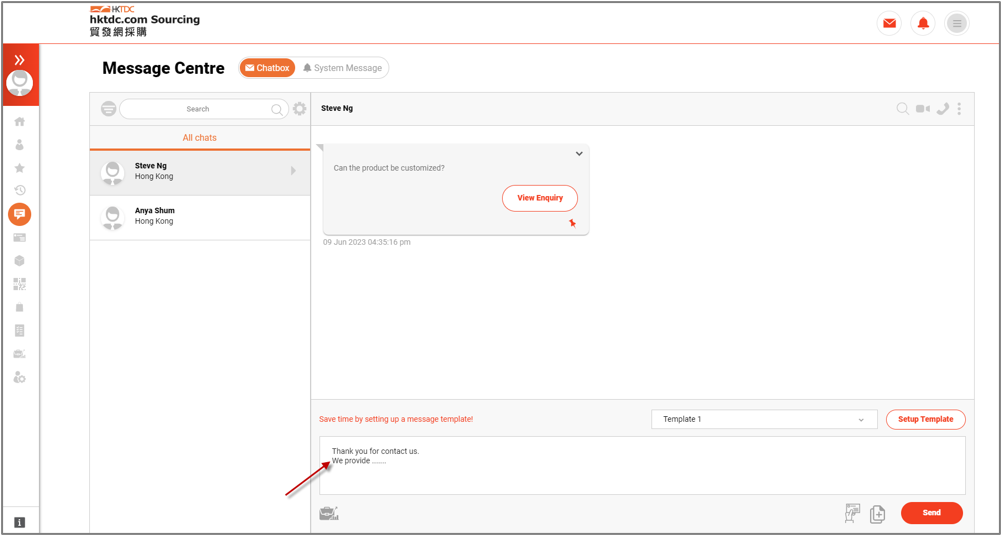Viewport: 1002px width, 537px height.
Task: Open the document list icon in sidebar
Action: pos(20,331)
